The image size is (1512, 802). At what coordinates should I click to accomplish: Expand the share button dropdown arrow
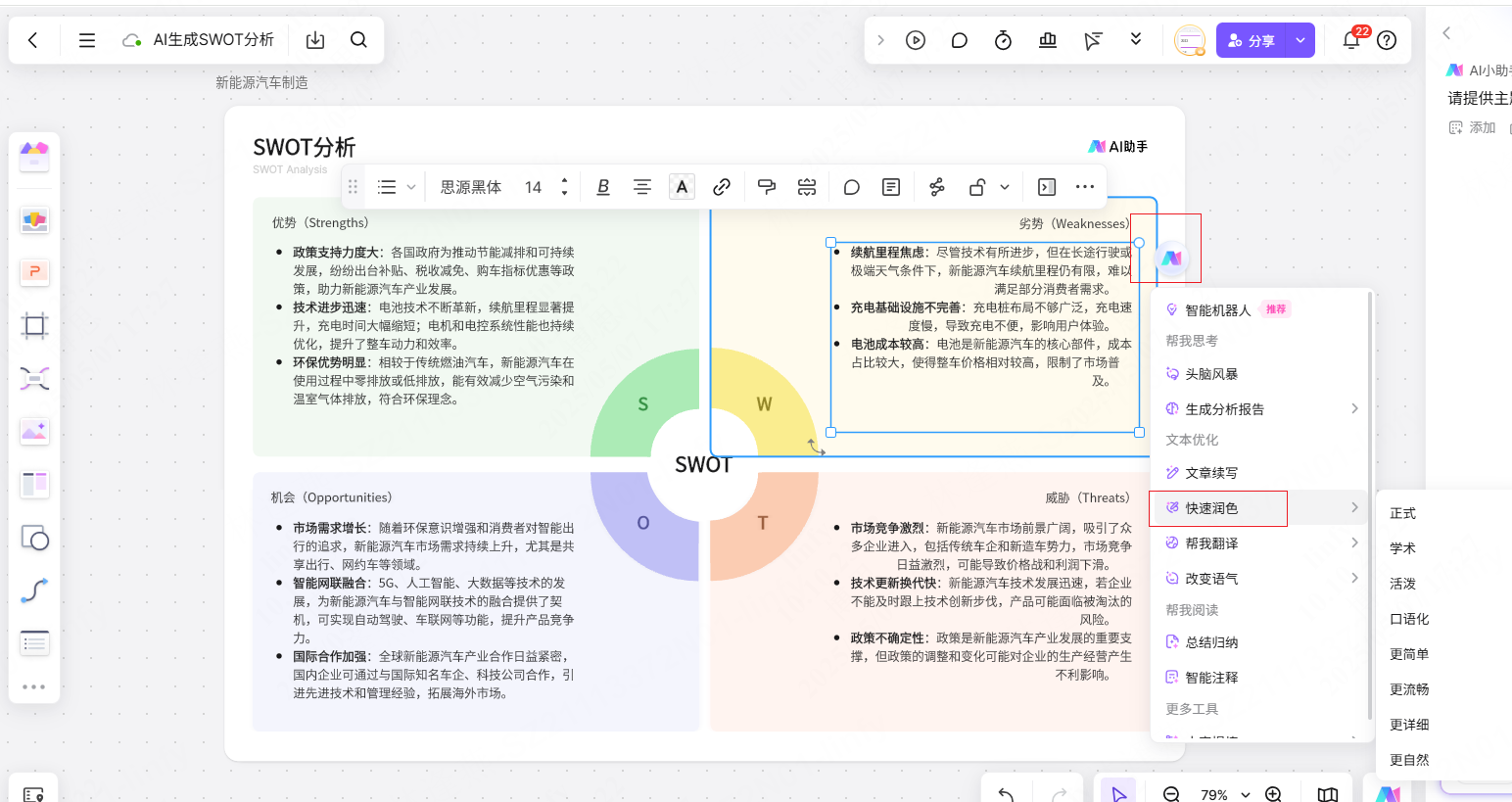[1299, 40]
